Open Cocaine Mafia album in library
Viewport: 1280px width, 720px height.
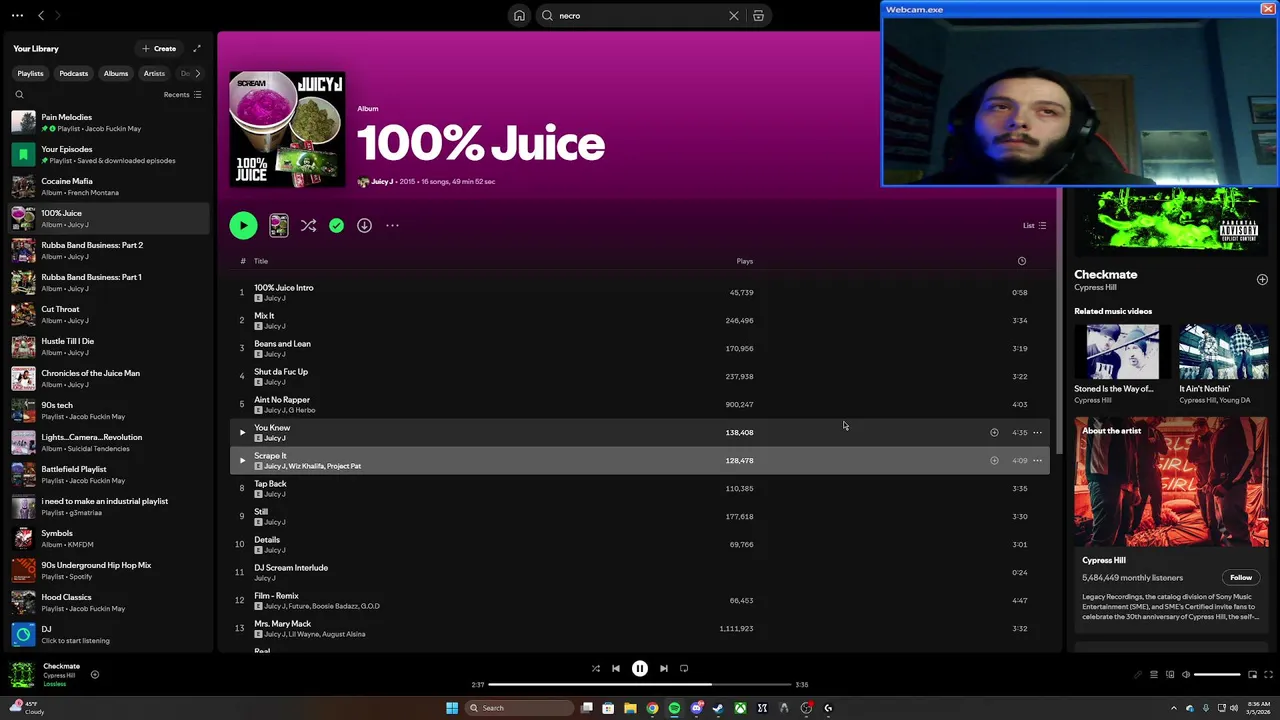(108, 187)
